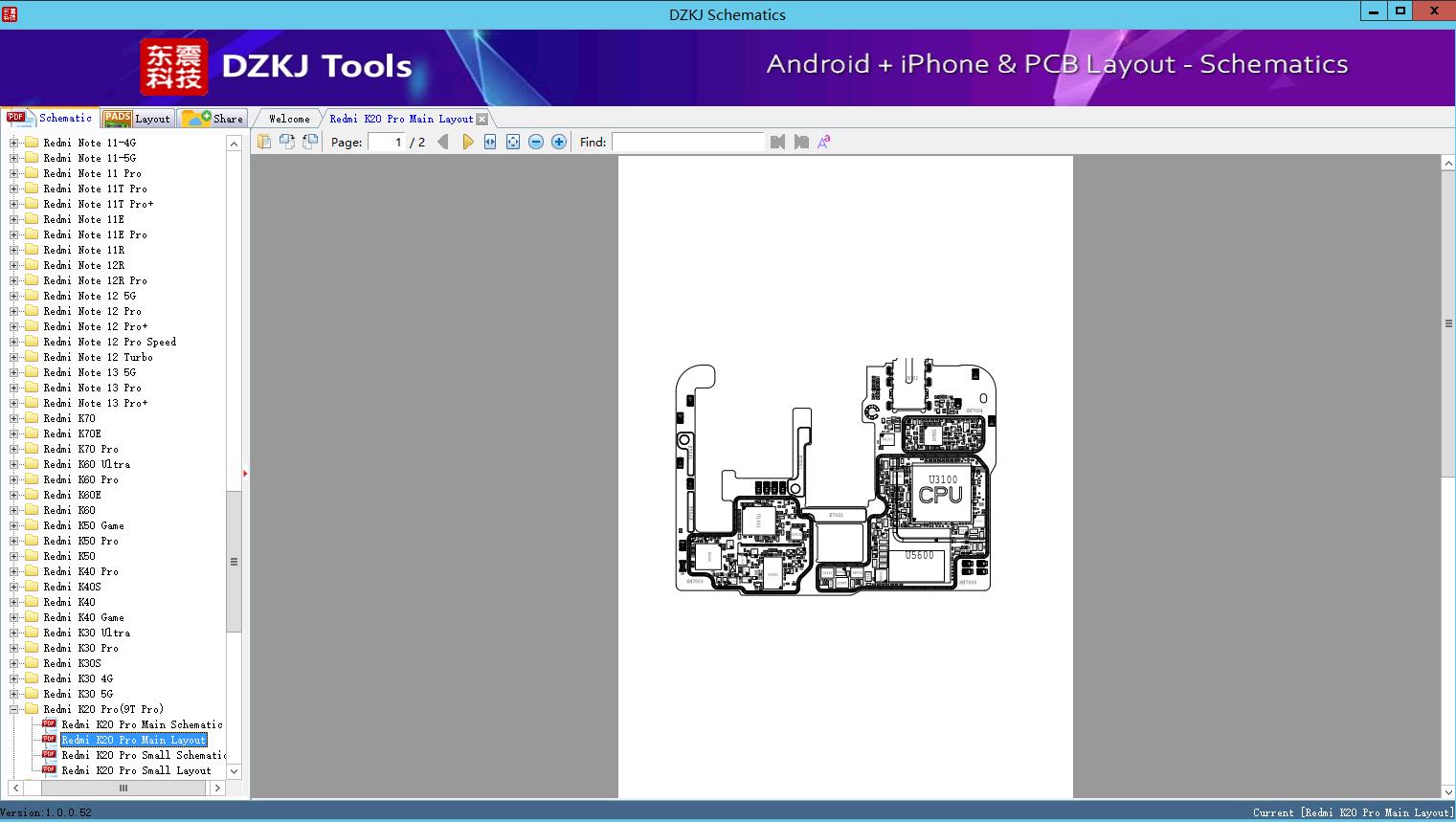Expand the Redmi Note 12 Turbo folder

pyautogui.click(x=14, y=357)
